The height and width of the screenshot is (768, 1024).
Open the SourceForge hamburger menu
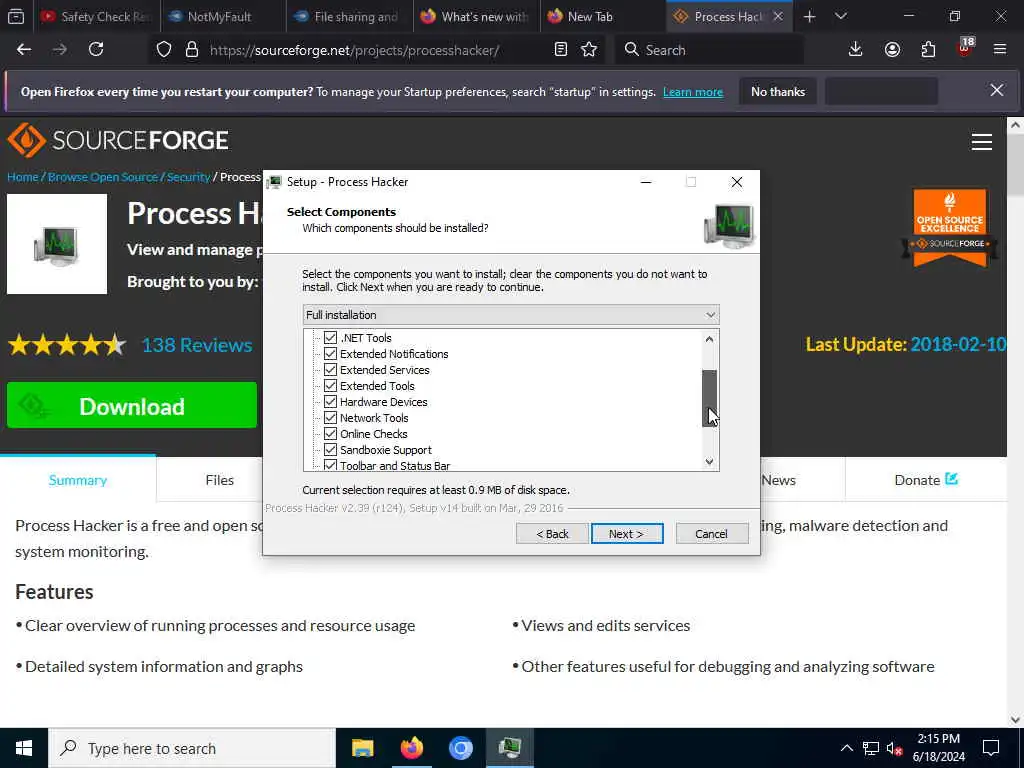(x=982, y=142)
